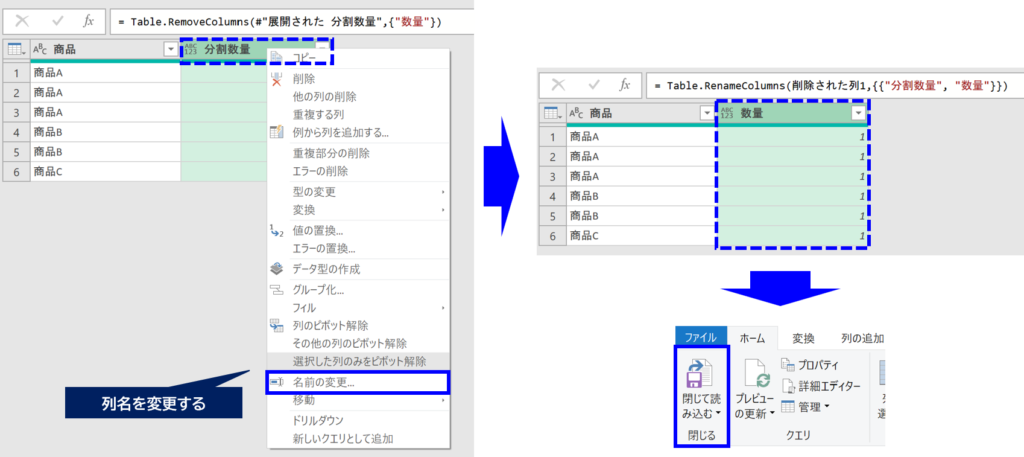This screenshot has width=1024, height=457.
Task: Confirm the Table.RemoveColumns formula with the checkmark
Action: pyautogui.click(x=57, y=21)
